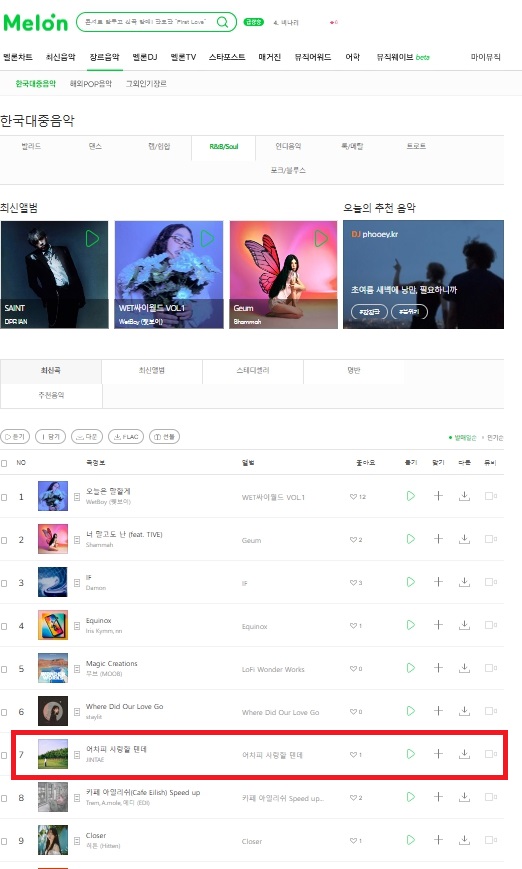Click the search magnifier icon
522x869 pixels.
coord(222,22)
